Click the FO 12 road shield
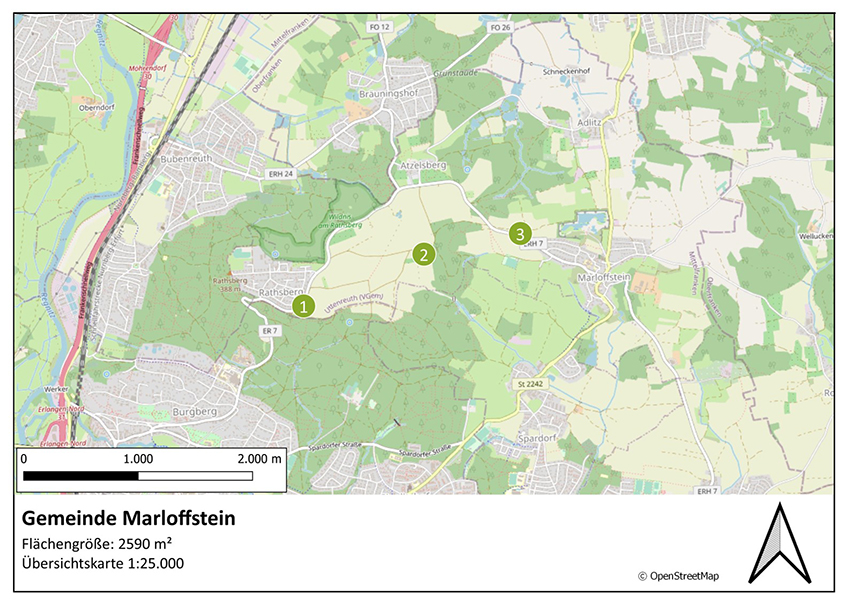Screen dimensions: 850x601 coord(379,27)
